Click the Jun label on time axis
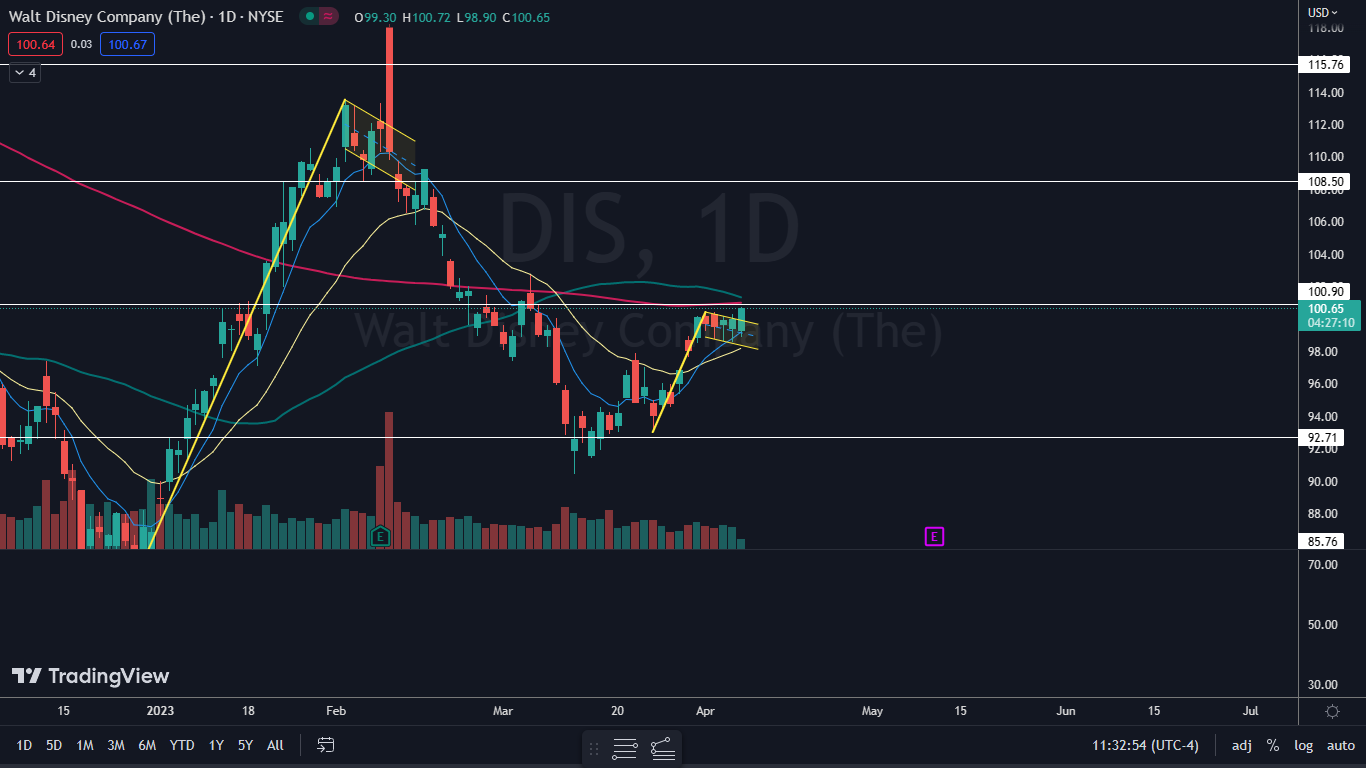The image size is (1366, 768). (1066, 711)
